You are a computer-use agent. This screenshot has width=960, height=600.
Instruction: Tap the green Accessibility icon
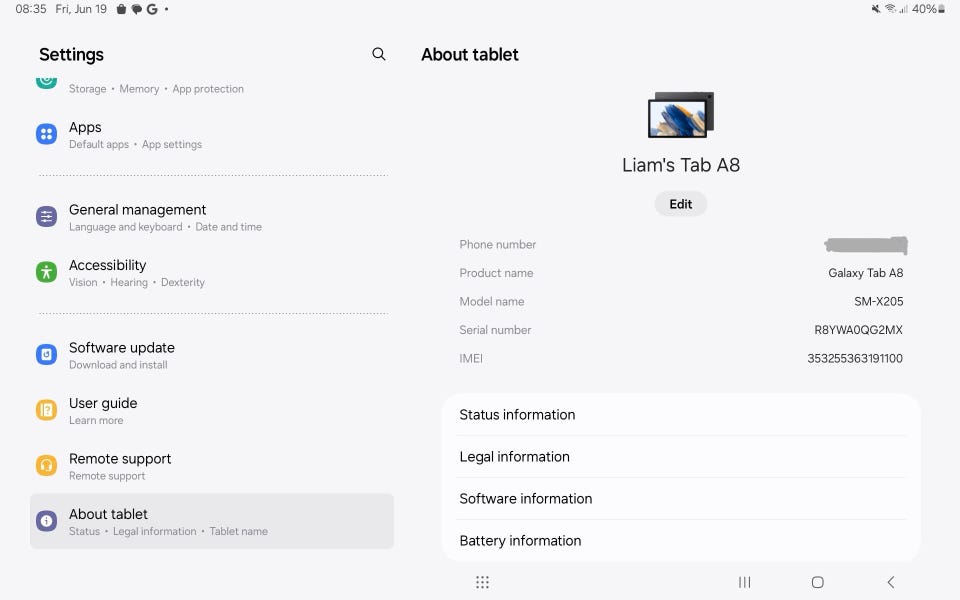47,272
